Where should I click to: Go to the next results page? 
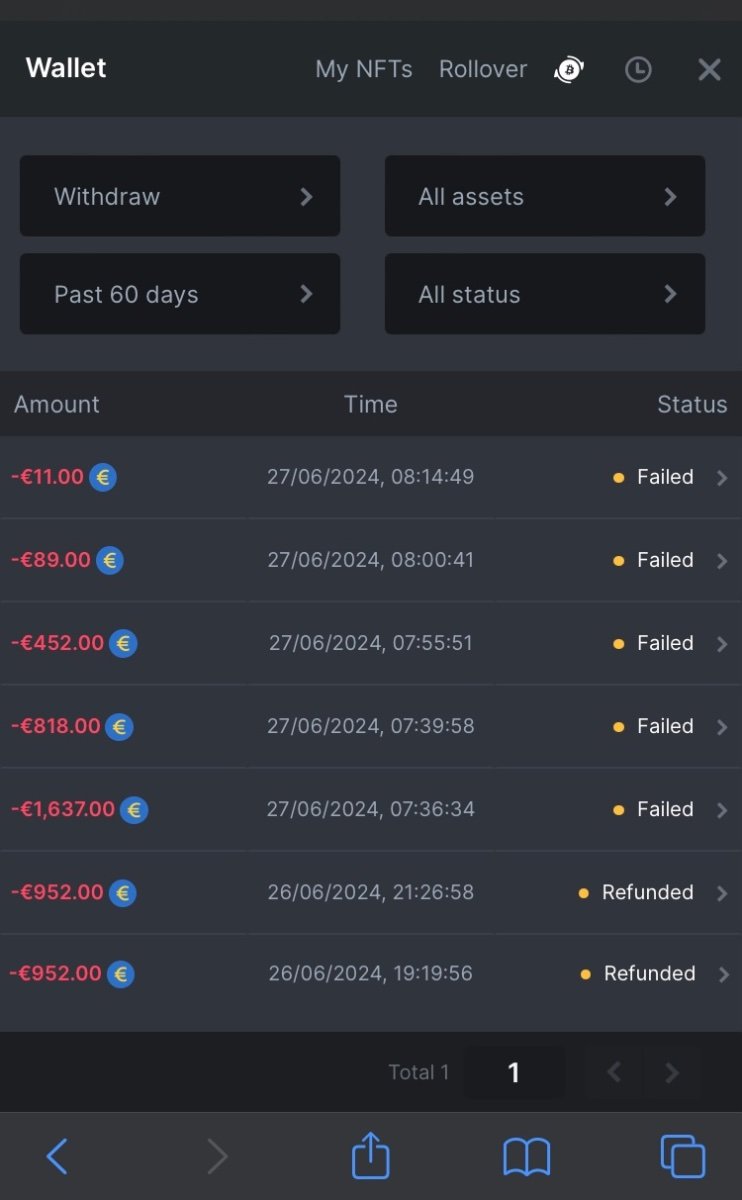coord(672,1073)
